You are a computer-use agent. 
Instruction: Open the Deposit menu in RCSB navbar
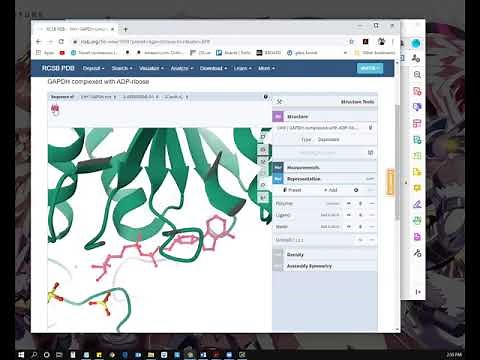pos(93,68)
